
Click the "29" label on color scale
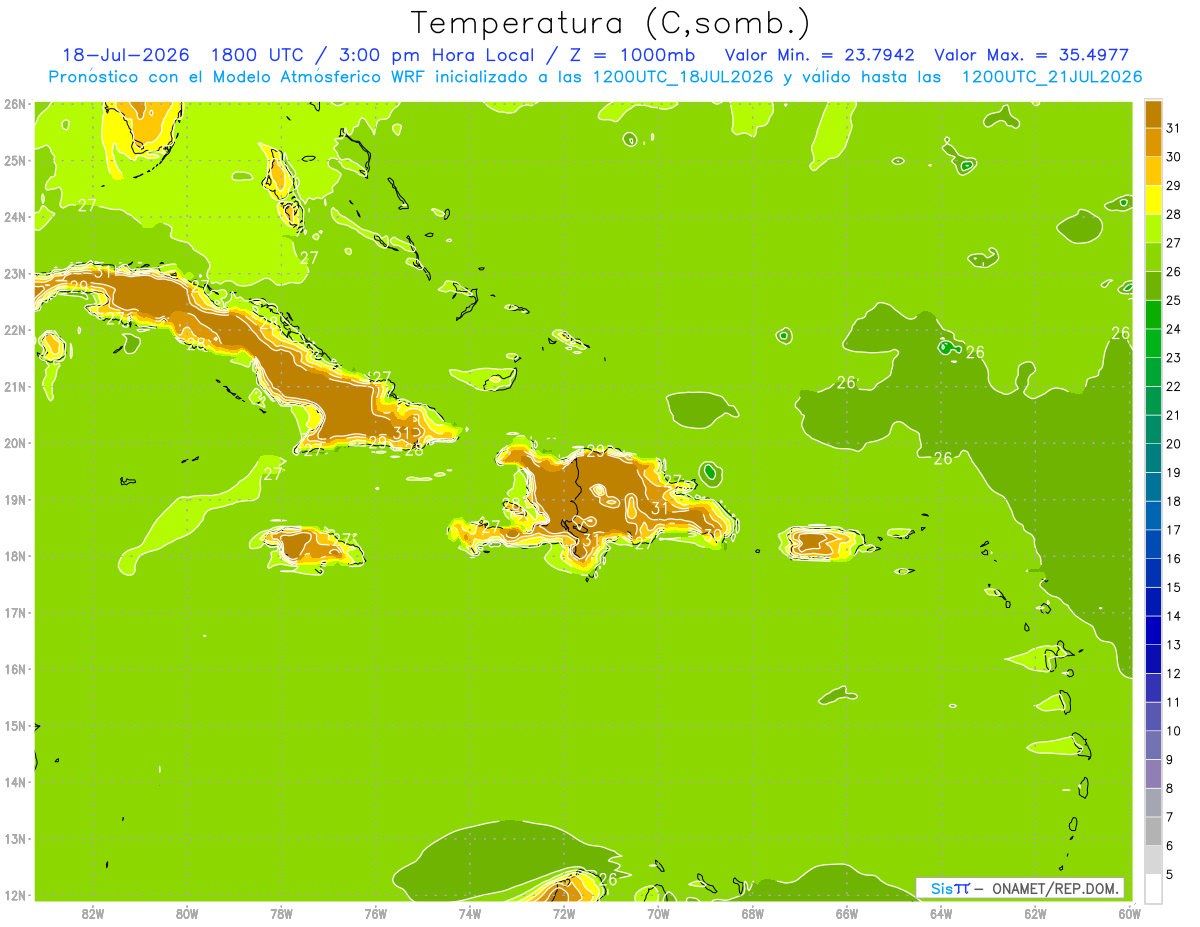[x=1173, y=185]
